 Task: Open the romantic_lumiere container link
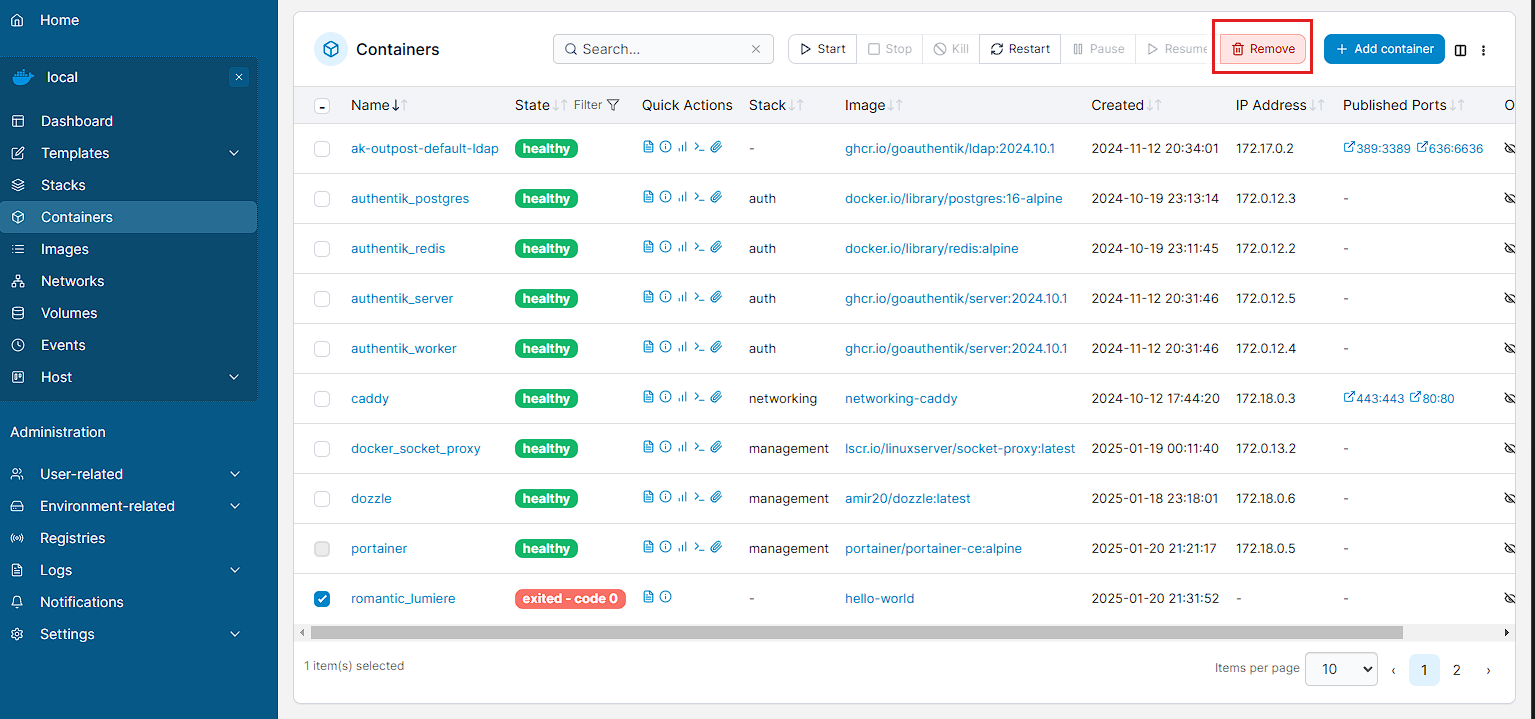[x=403, y=599]
